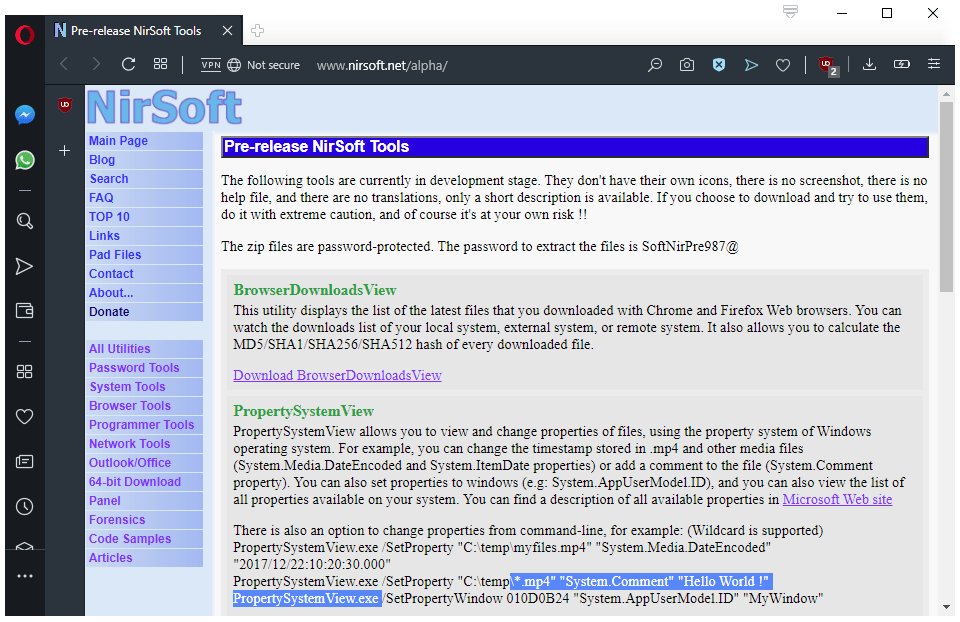Image resolution: width=960 pixels, height=622 pixels.
Task: Open a new tab with the plus button
Action: [x=257, y=31]
